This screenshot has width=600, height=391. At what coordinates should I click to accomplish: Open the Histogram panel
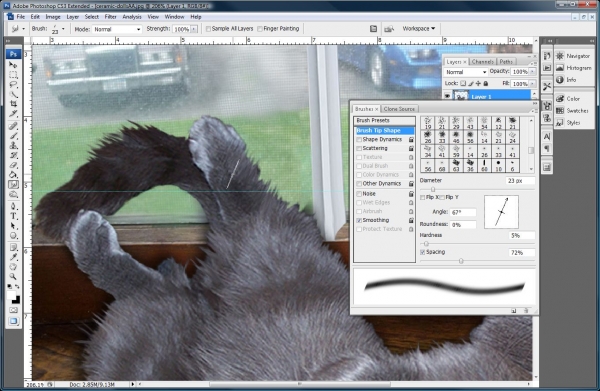[x=574, y=68]
